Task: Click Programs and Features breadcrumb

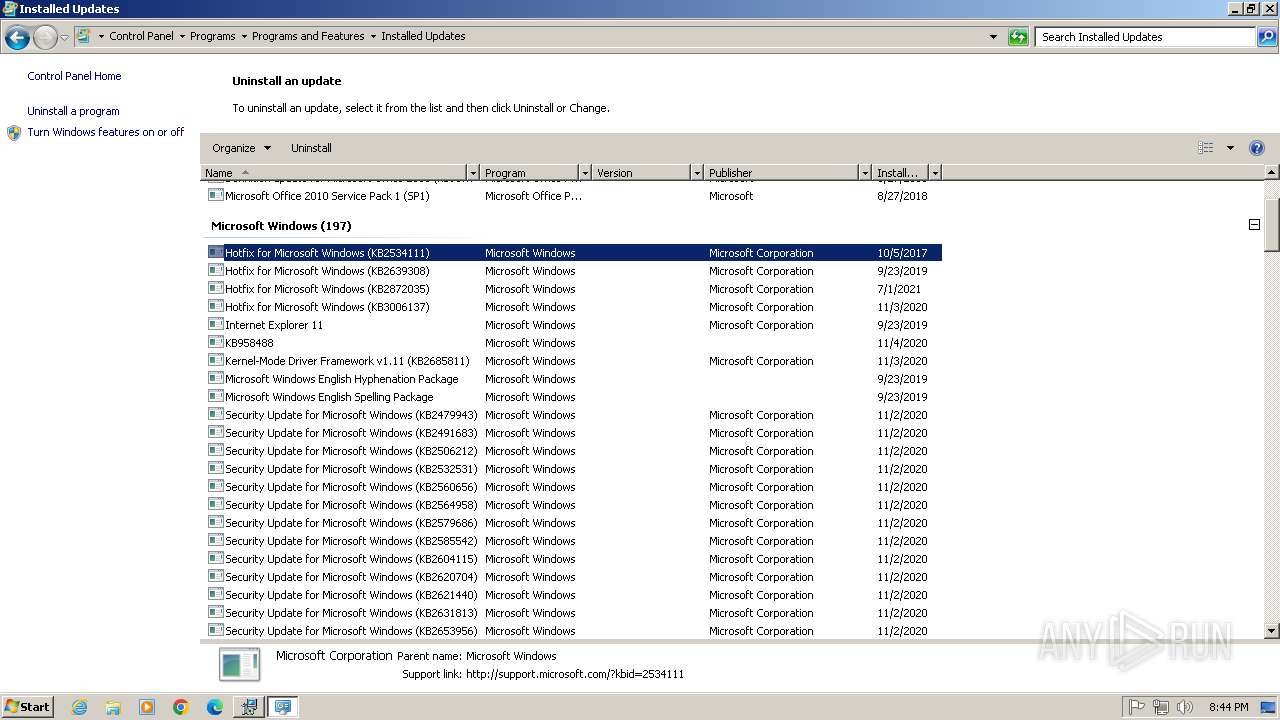Action: (x=308, y=36)
